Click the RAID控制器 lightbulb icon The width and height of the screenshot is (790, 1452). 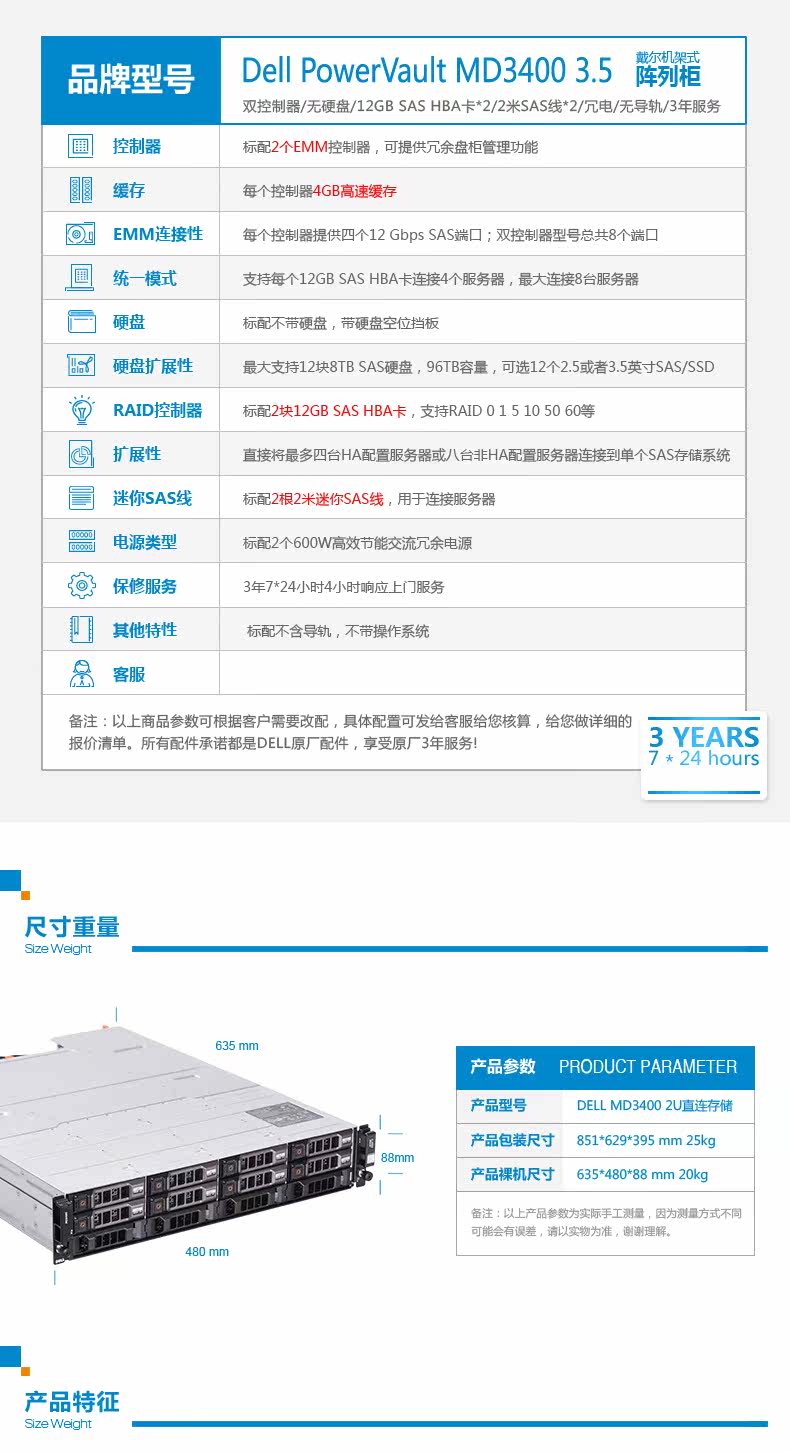pyautogui.click(x=81, y=410)
